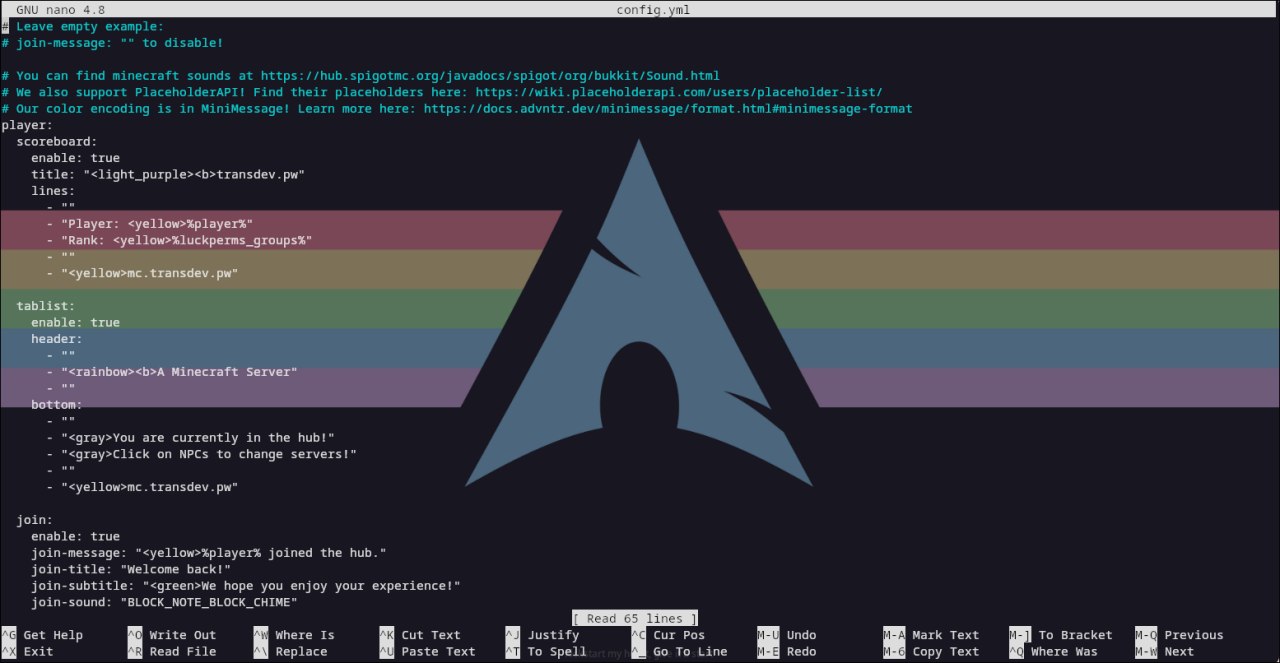Click the scoreboard enable: true value
Viewport: 1280px width, 663px height.
[x=104, y=158]
